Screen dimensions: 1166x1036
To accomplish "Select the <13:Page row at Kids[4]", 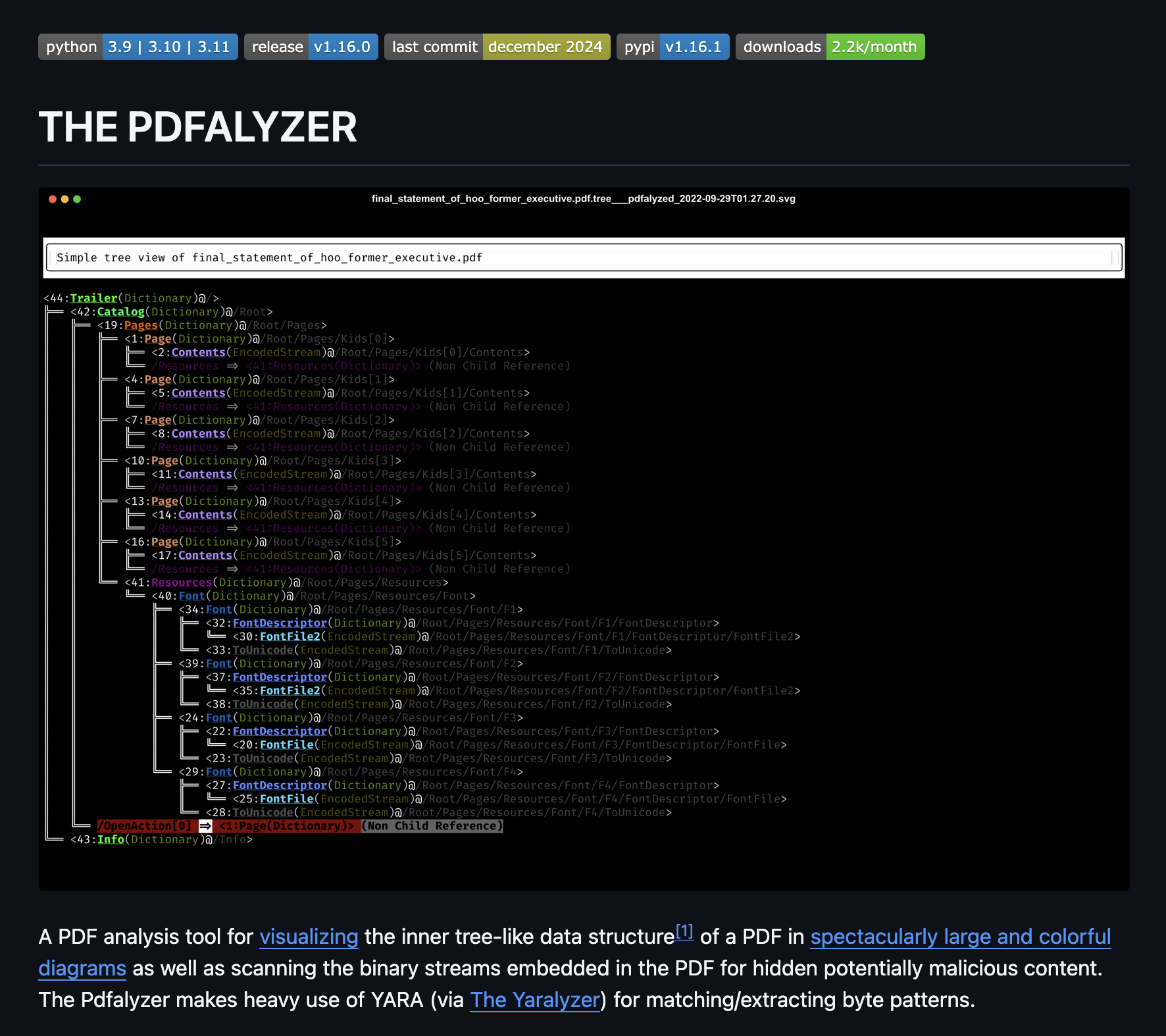I will (x=263, y=501).
